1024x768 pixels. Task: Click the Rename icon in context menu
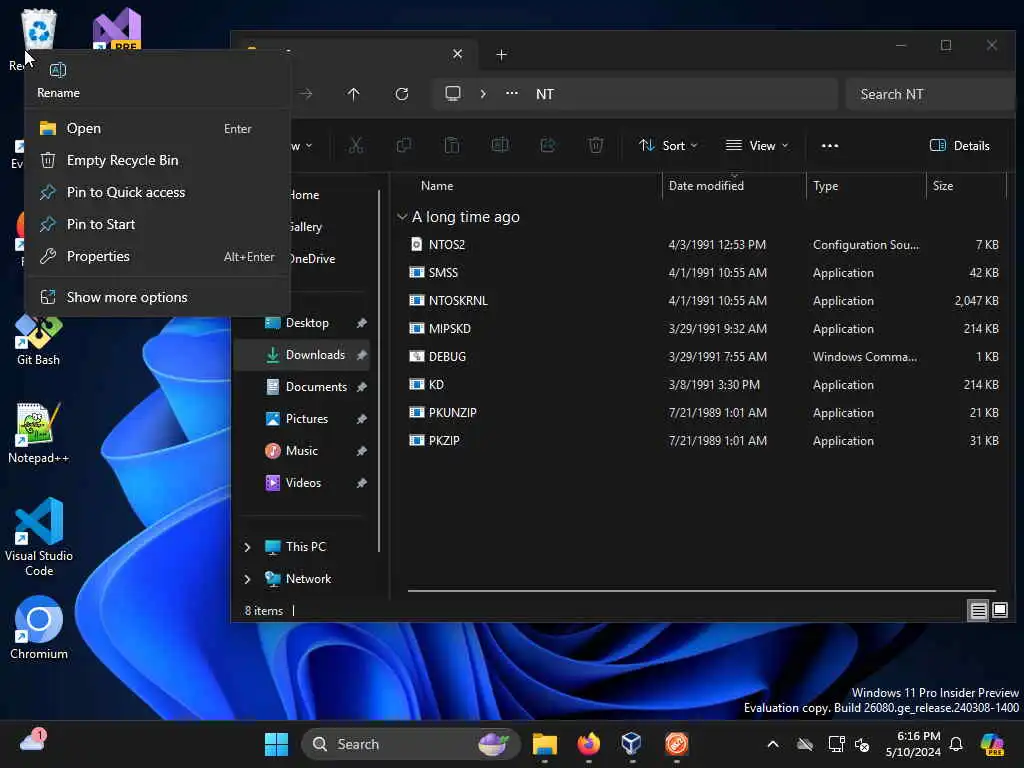coord(58,71)
